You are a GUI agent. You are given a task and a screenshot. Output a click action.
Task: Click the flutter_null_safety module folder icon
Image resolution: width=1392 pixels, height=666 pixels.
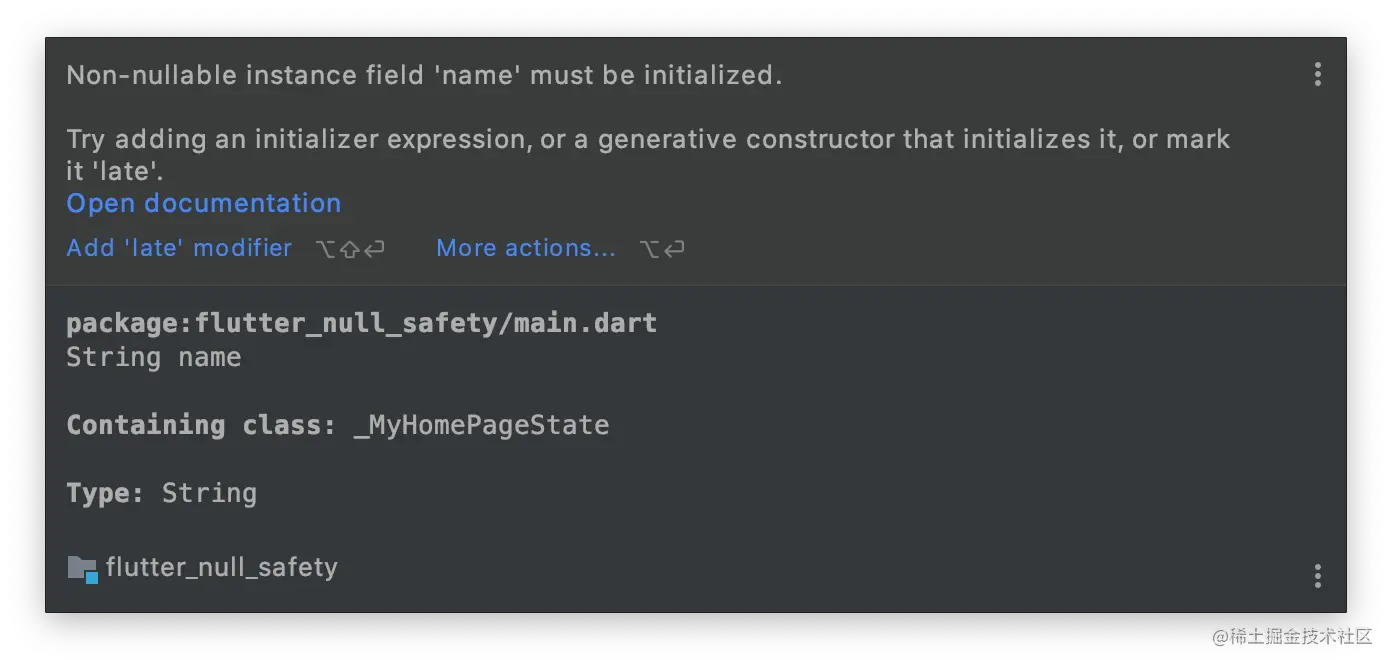[82, 569]
